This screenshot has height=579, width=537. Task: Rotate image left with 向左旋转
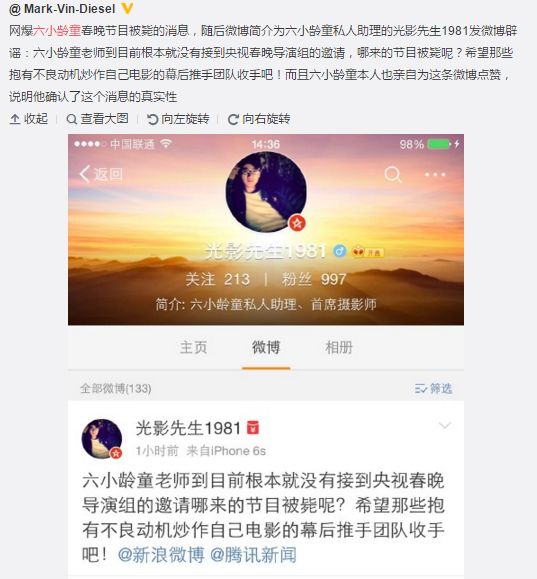(x=178, y=119)
